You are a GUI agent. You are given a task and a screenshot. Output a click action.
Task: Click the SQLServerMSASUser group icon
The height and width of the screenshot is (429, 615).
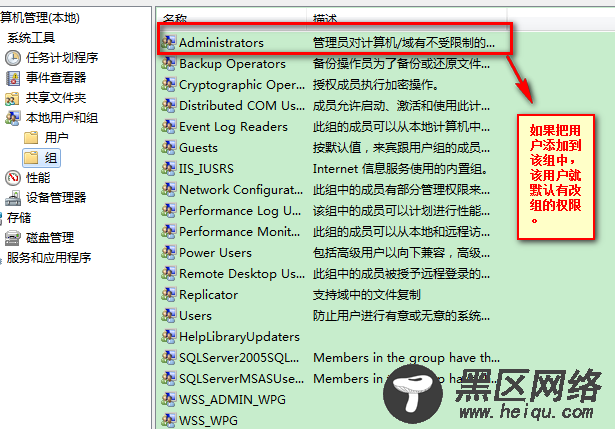click(169, 378)
